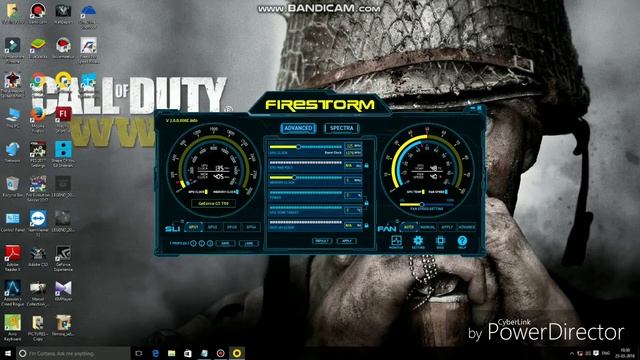This screenshot has height=360, width=640.
Task: Open Firestorm Help question mark icon
Action: click(x=462, y=242)
